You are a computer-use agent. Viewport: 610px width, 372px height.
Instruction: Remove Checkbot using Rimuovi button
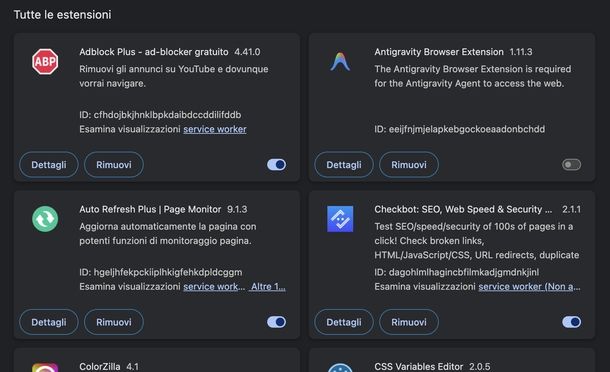pyautogui.click(x=409, y=322)
